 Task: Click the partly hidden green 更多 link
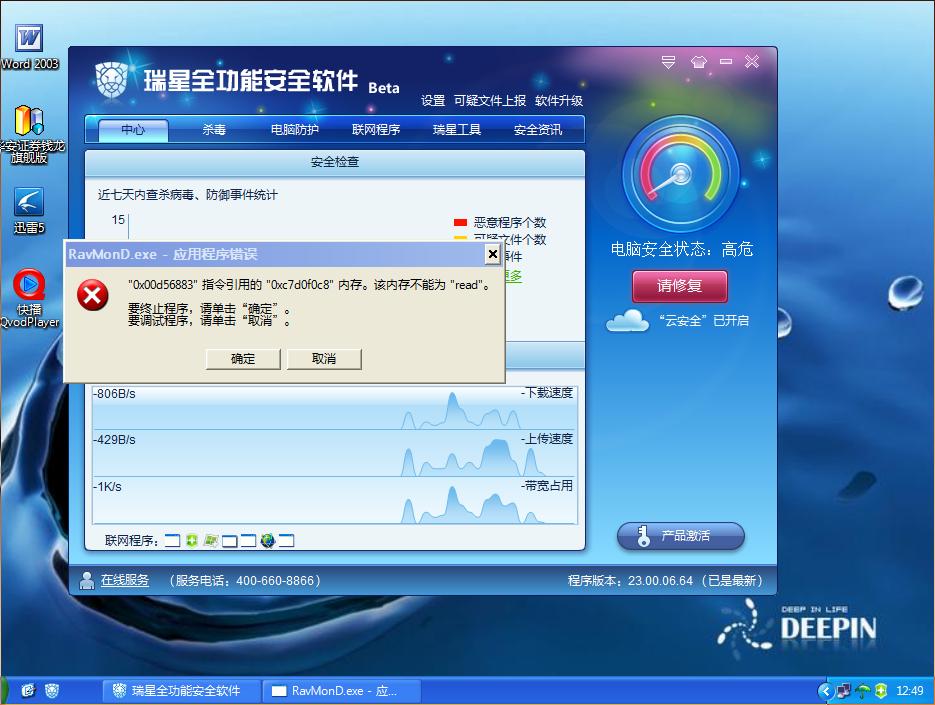[513, 276]
